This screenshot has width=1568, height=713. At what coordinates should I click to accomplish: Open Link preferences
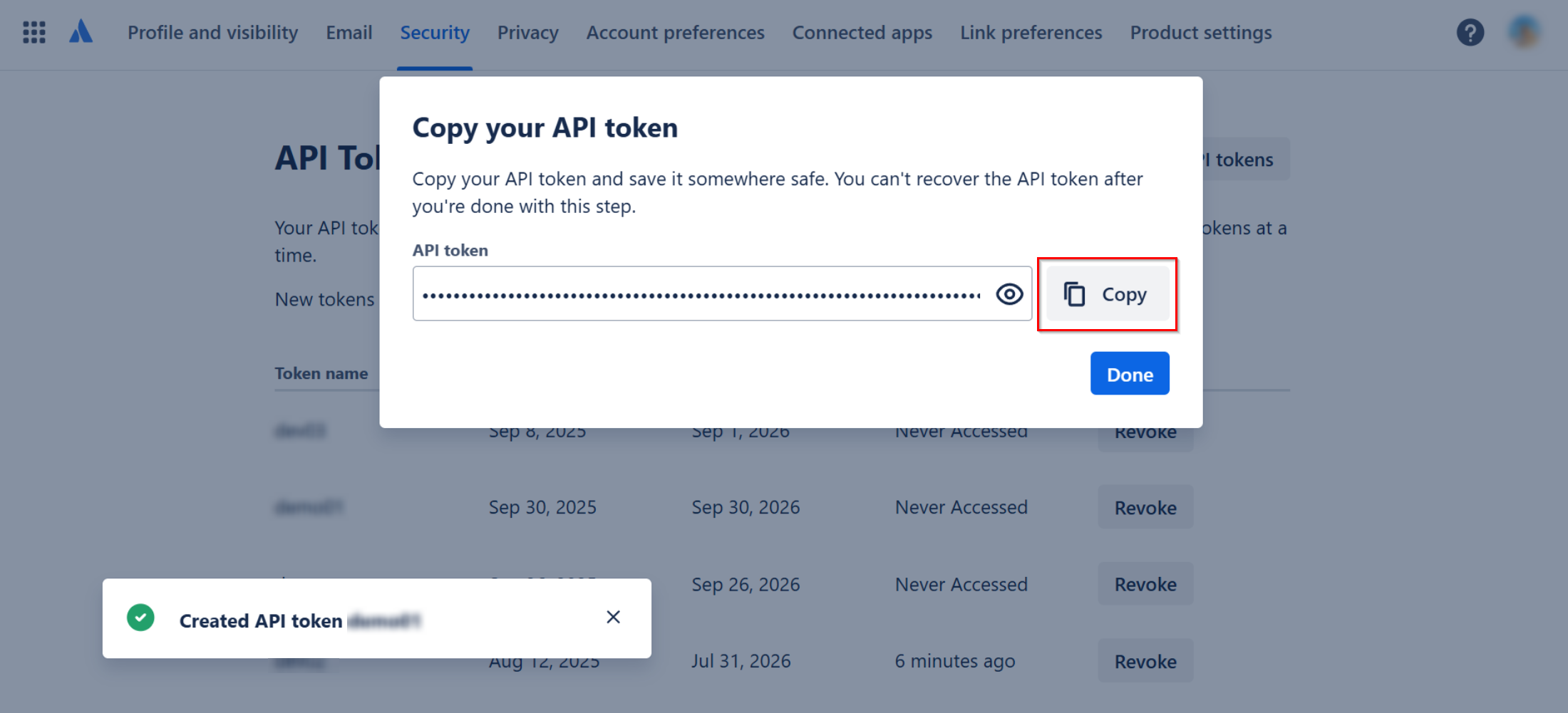click(x=1031, y=32)
